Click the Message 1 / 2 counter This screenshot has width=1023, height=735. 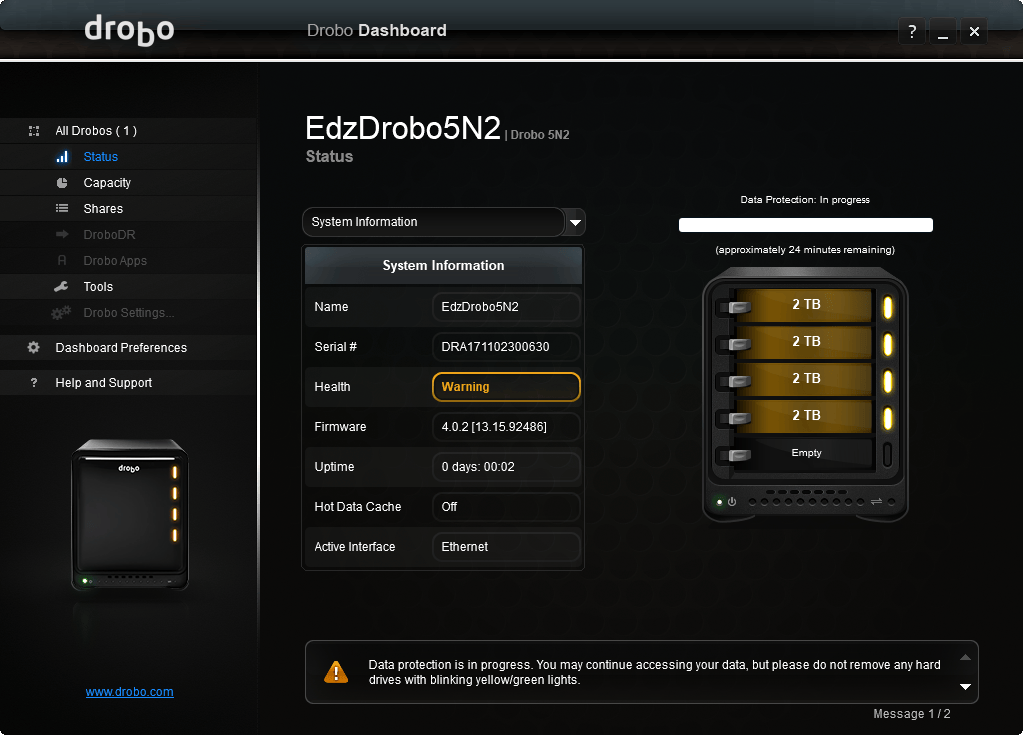[x=911, y=714]
